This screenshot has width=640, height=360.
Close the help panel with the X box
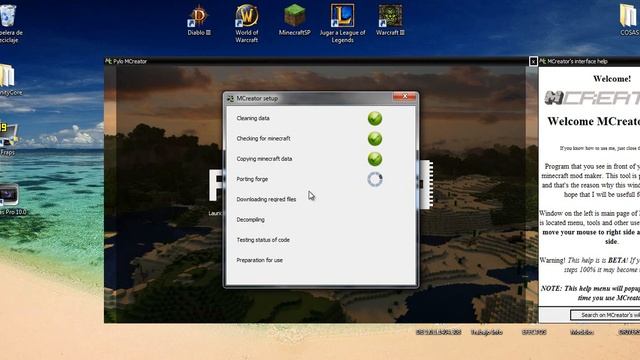pyautogui.click(x=533, y=61)
